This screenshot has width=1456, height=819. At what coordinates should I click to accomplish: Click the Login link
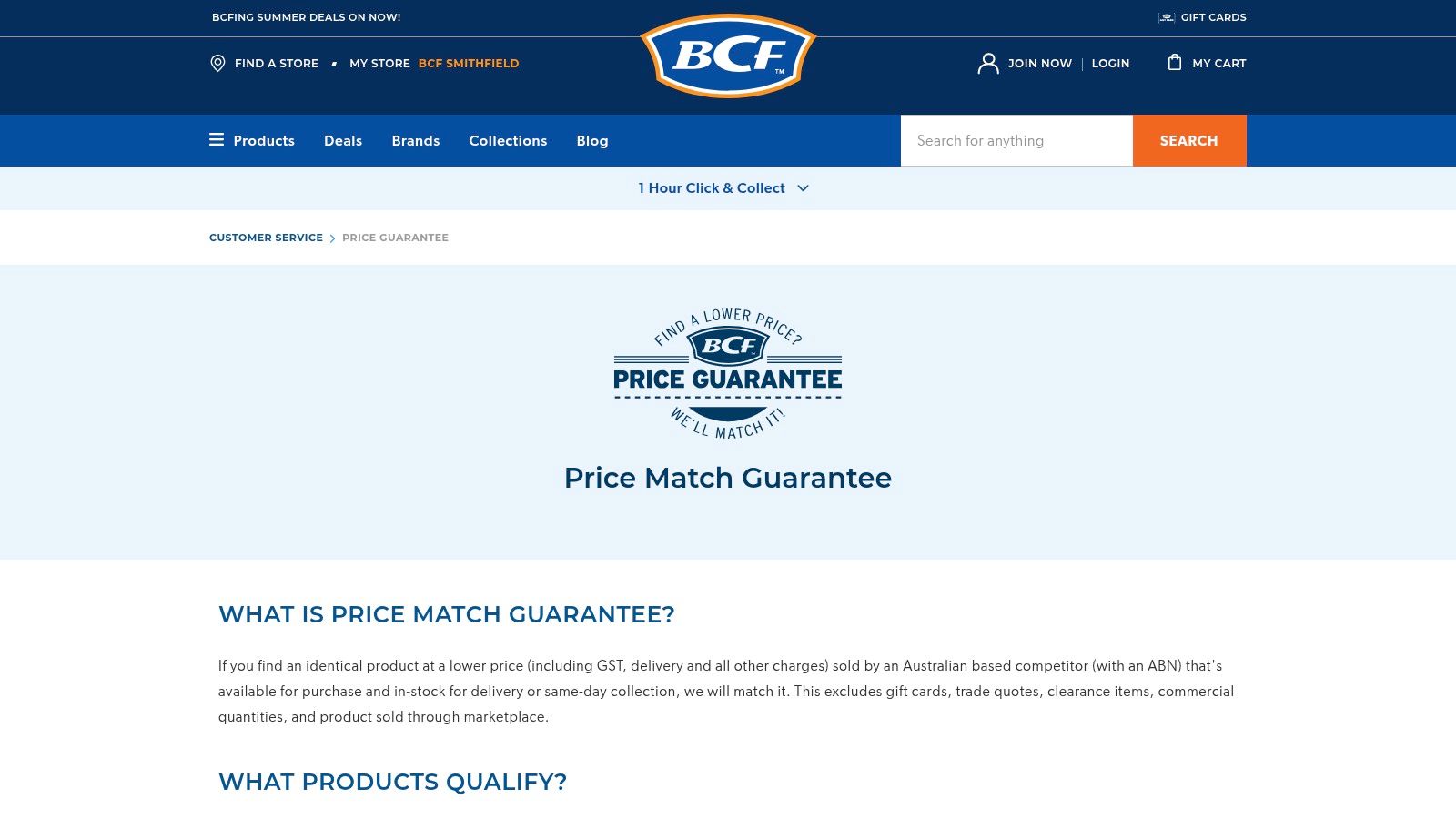[x=1110, y=64]
